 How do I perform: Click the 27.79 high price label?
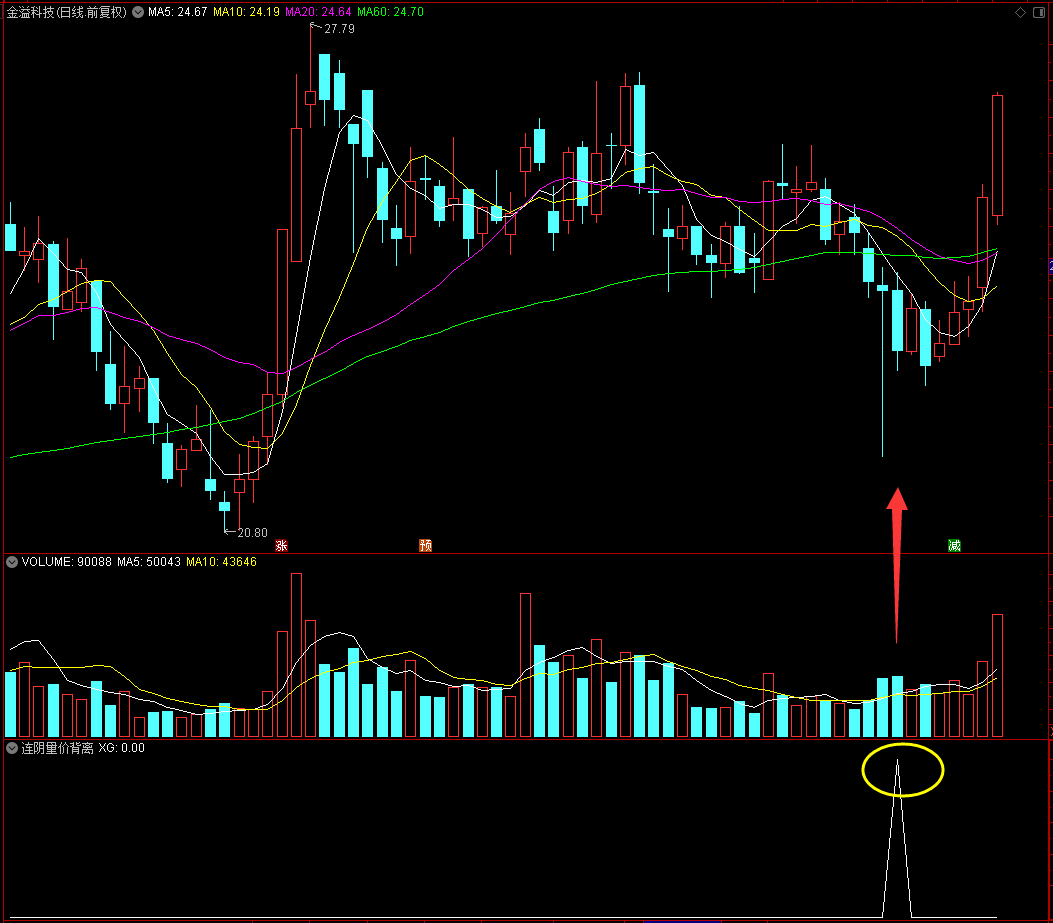click(x=339, y=29)
